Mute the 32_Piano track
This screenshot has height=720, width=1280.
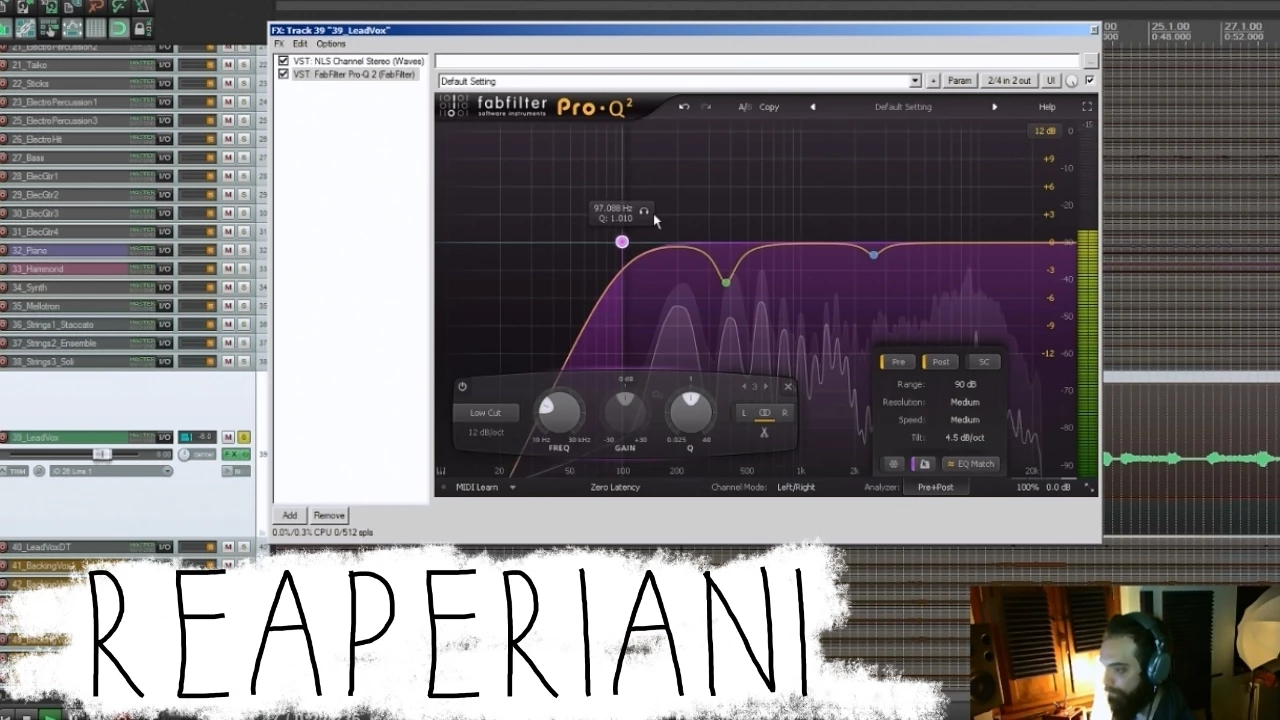[x=228, y=250]
